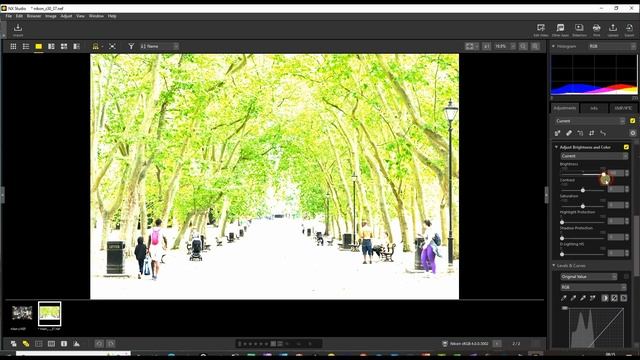Collapse the Levels & Curves section

(554, 266)
